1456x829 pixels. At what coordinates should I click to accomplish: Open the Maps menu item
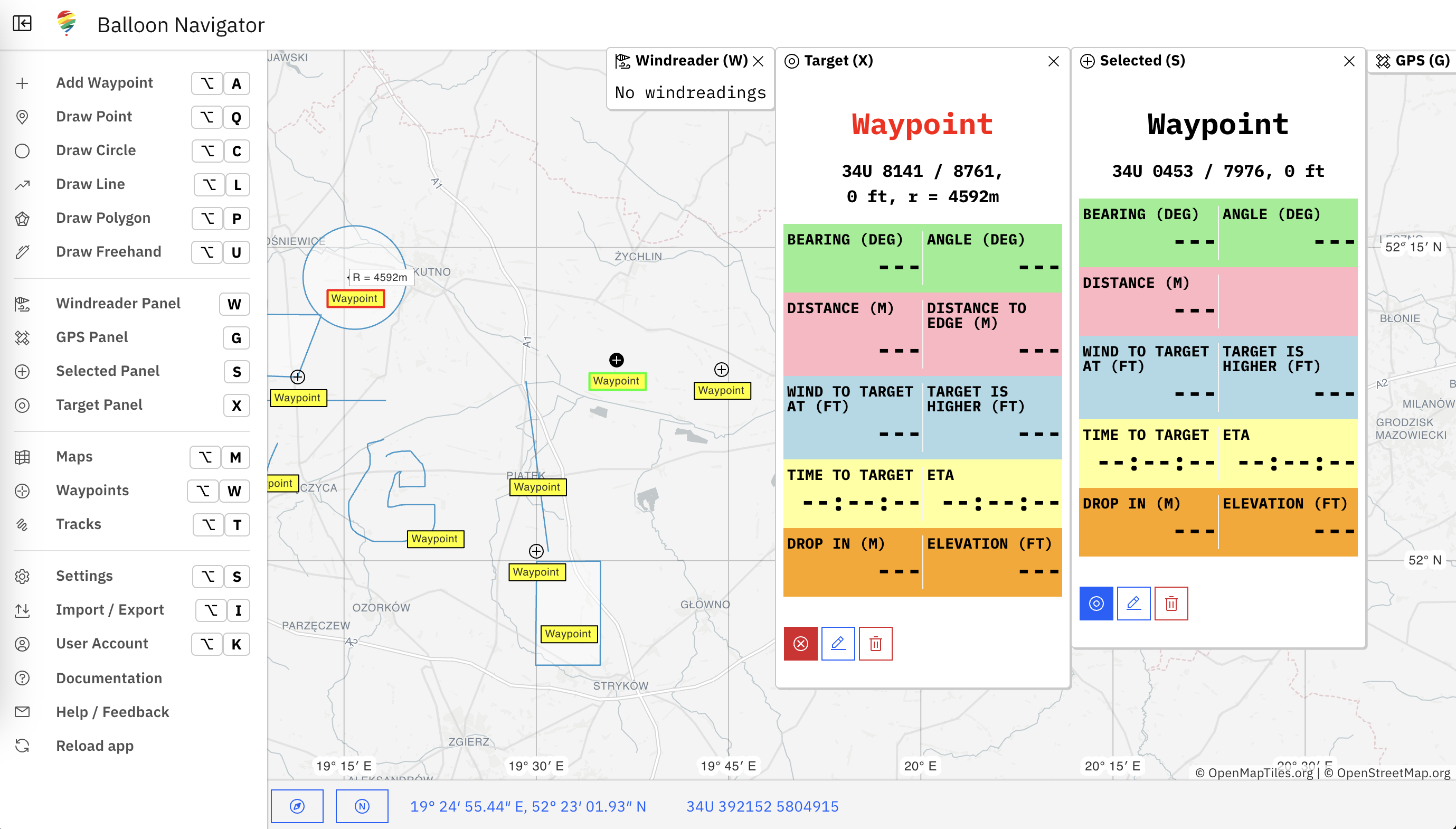(74, 457)
